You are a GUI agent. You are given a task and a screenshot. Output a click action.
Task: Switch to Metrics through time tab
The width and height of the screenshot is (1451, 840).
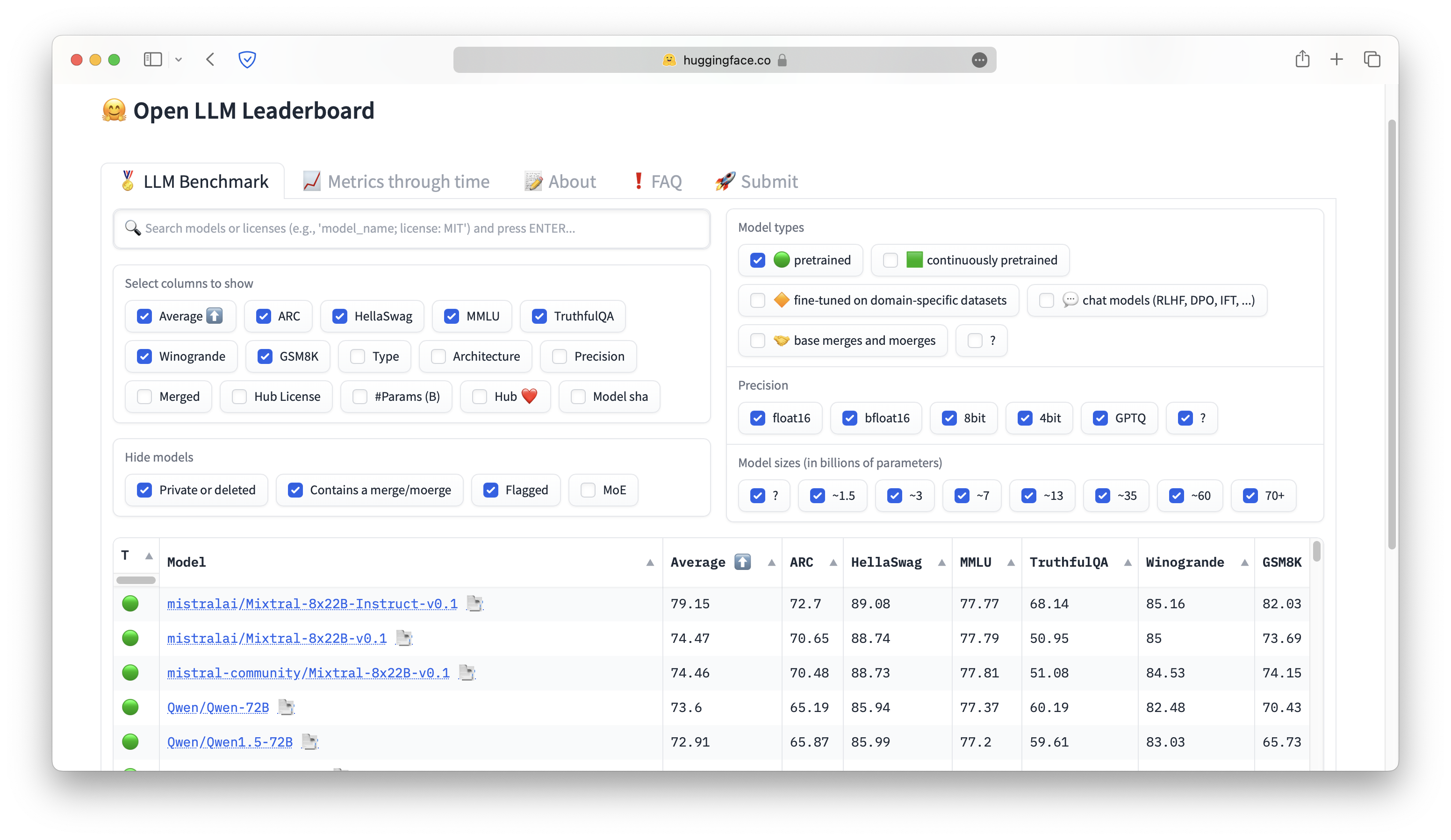pyautogui.click(x=396, y=182)
